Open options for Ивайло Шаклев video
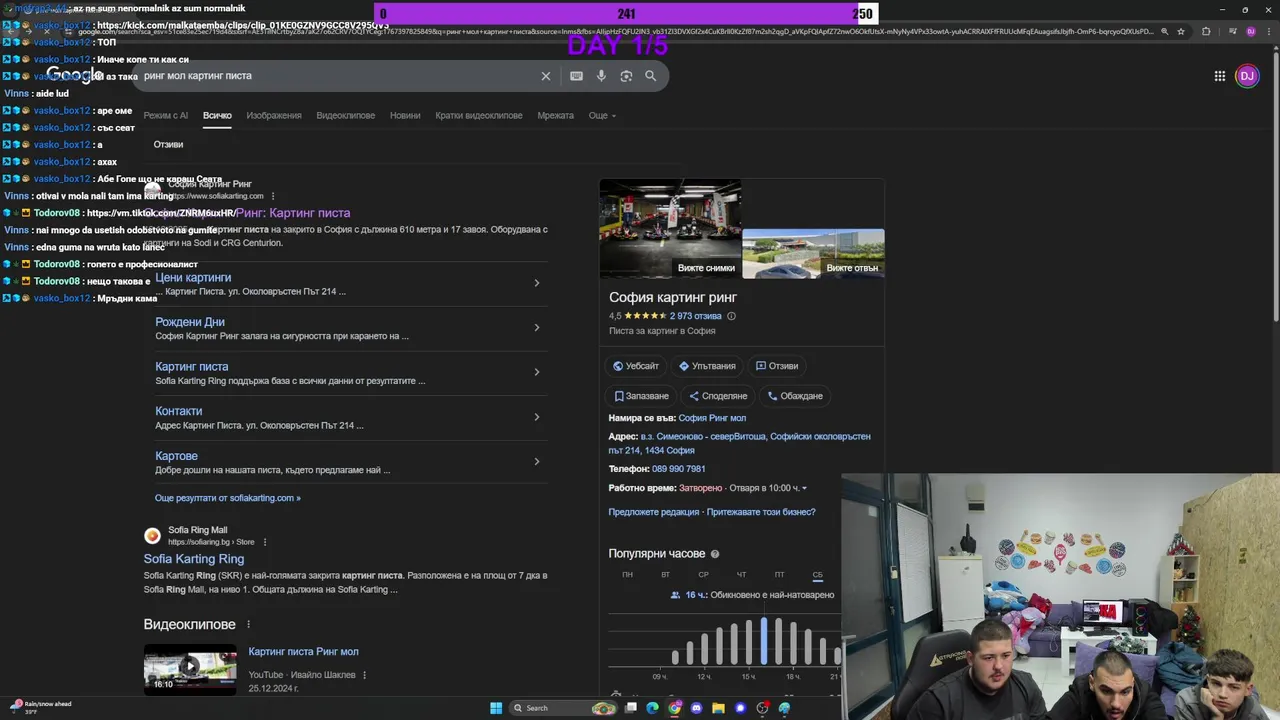The height and width of the screenshot is (720, 1280). pos(364,675)
